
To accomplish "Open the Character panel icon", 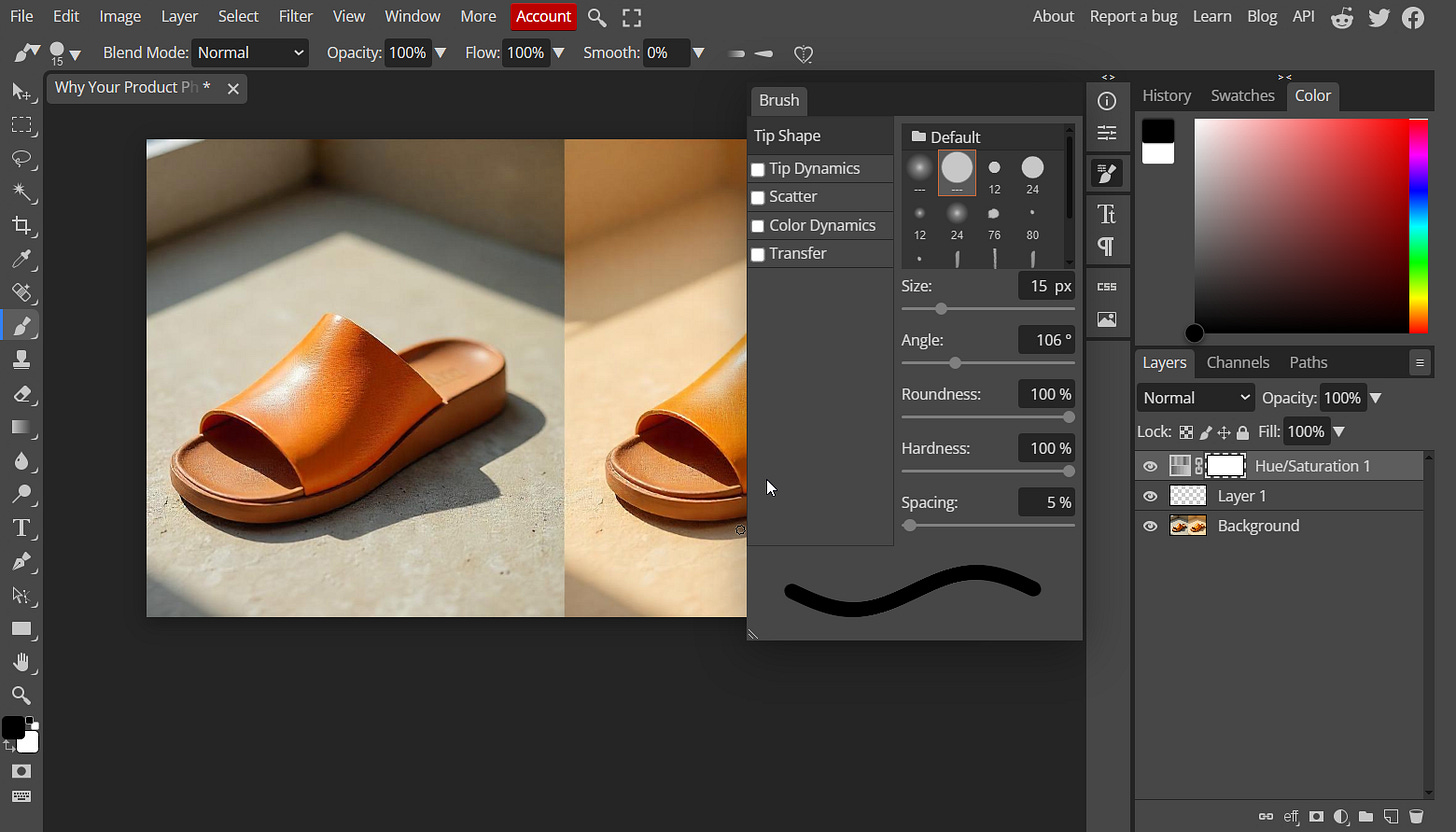I will click(1108, 213).
